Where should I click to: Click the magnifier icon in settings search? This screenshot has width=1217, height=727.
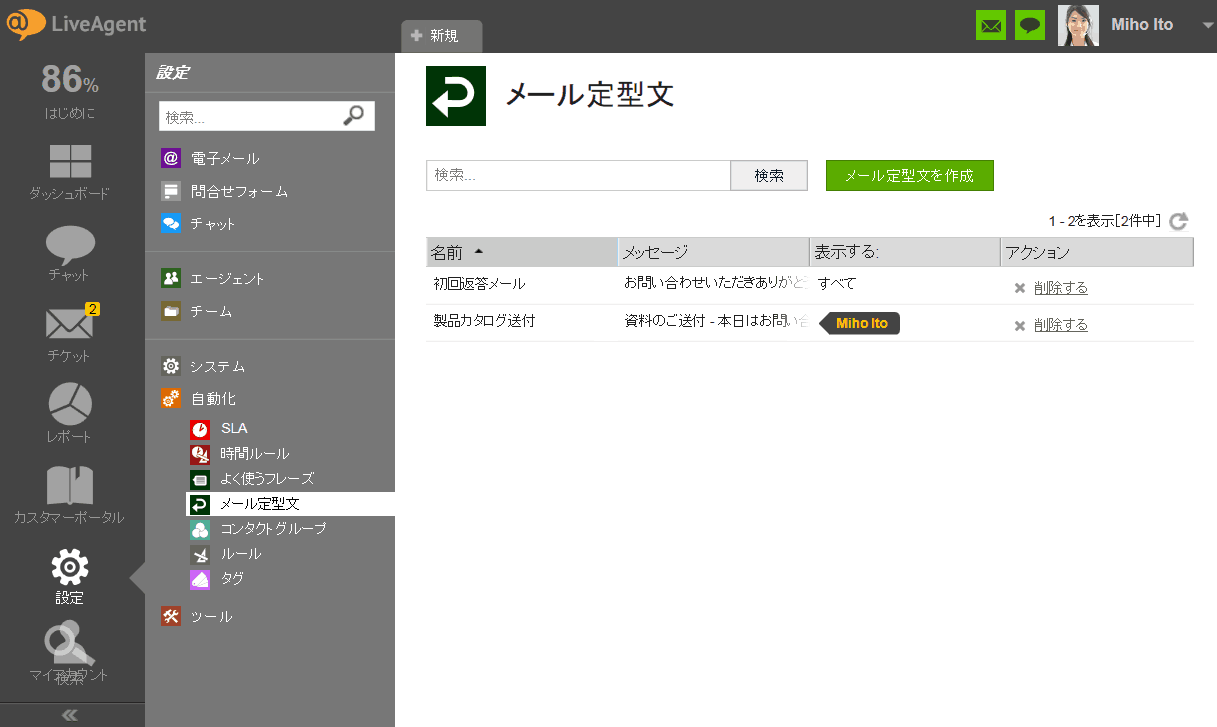pos(353,116)
